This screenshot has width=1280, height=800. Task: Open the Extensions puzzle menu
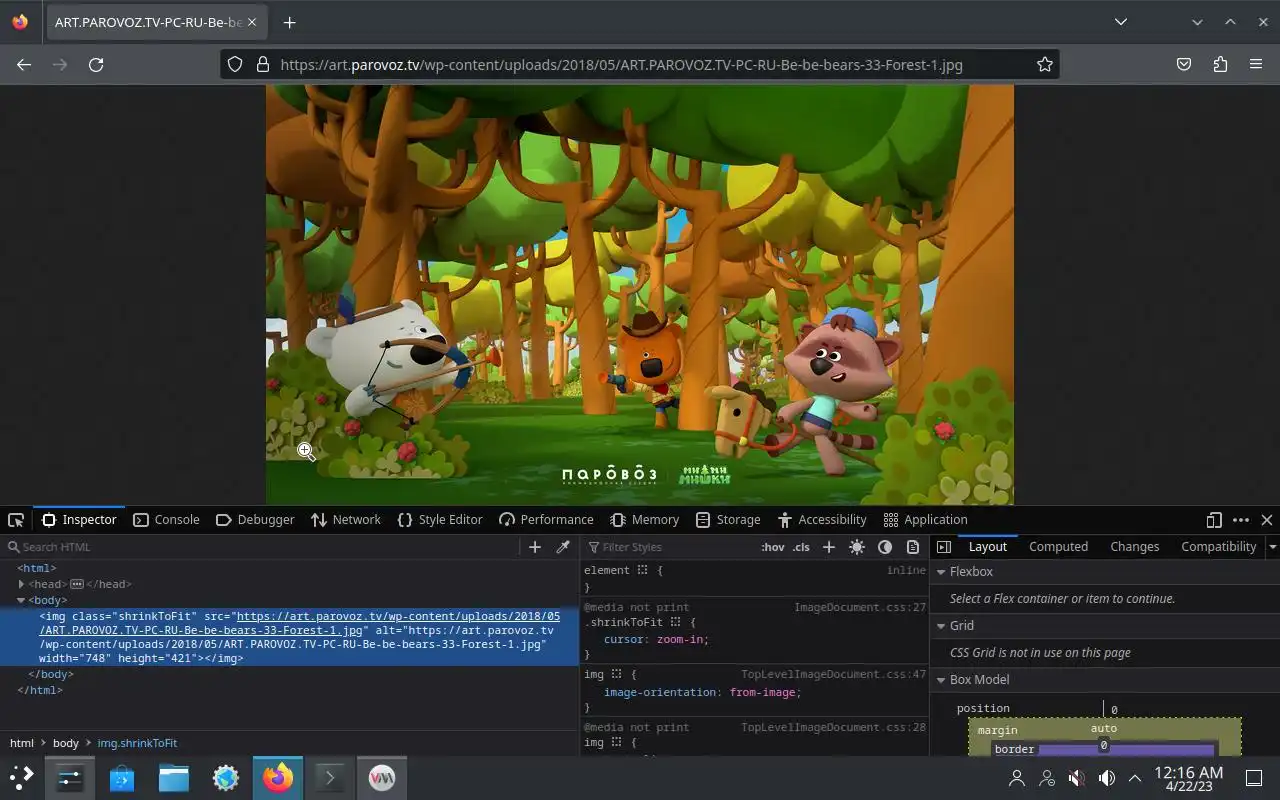(x=1220, y=64)
